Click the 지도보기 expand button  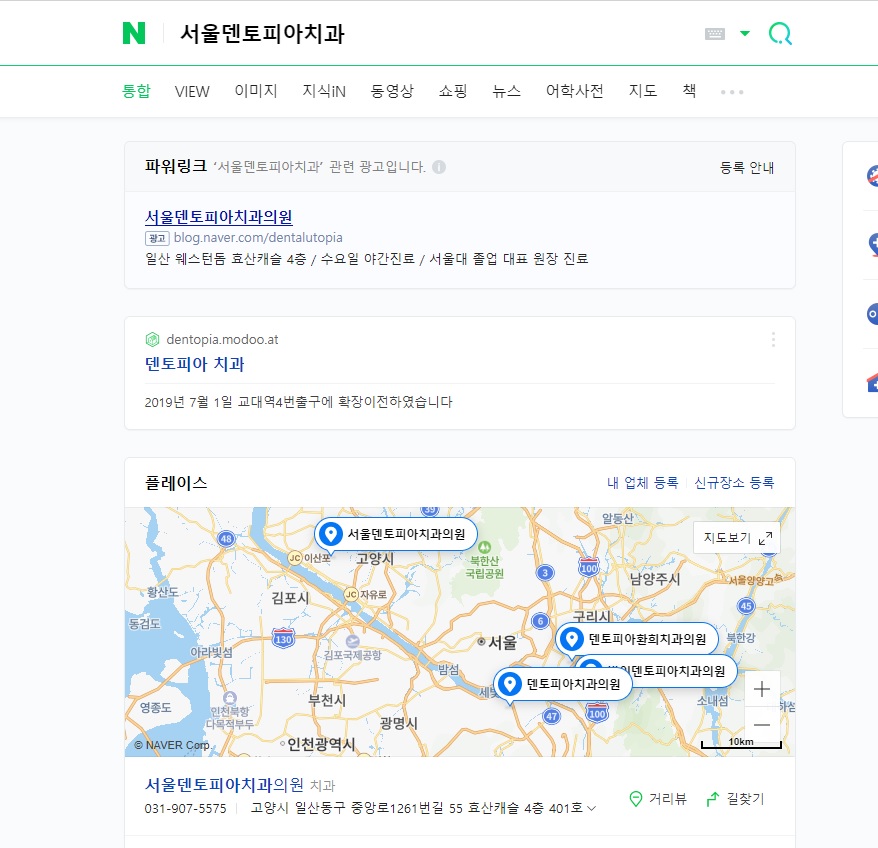point(736,538)
